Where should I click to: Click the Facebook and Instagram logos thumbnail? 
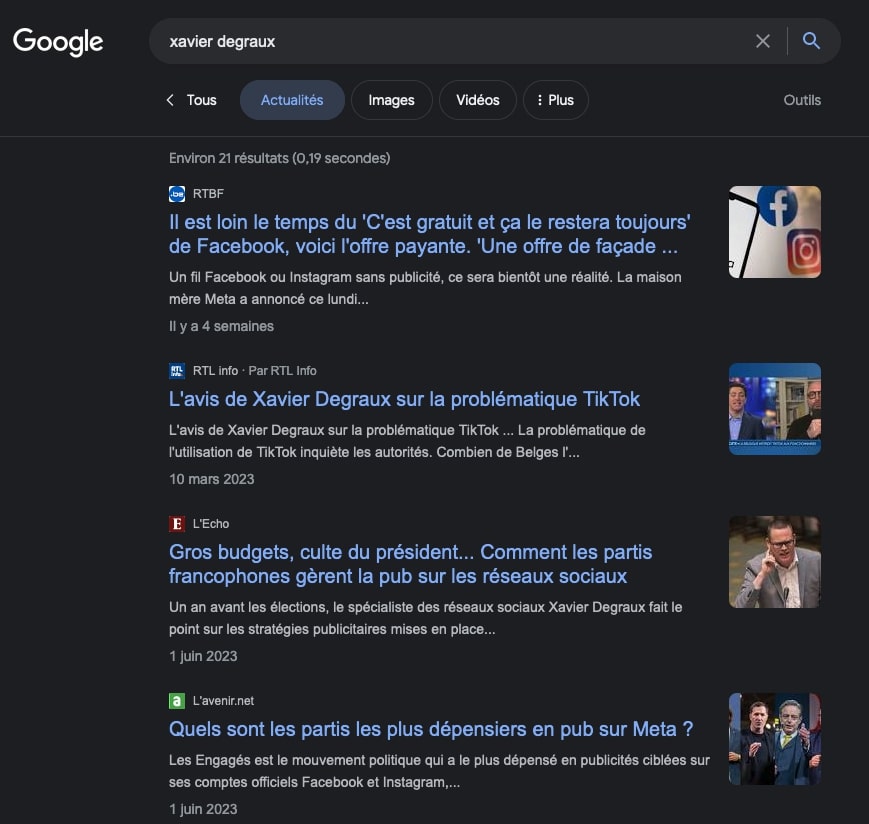774,232
